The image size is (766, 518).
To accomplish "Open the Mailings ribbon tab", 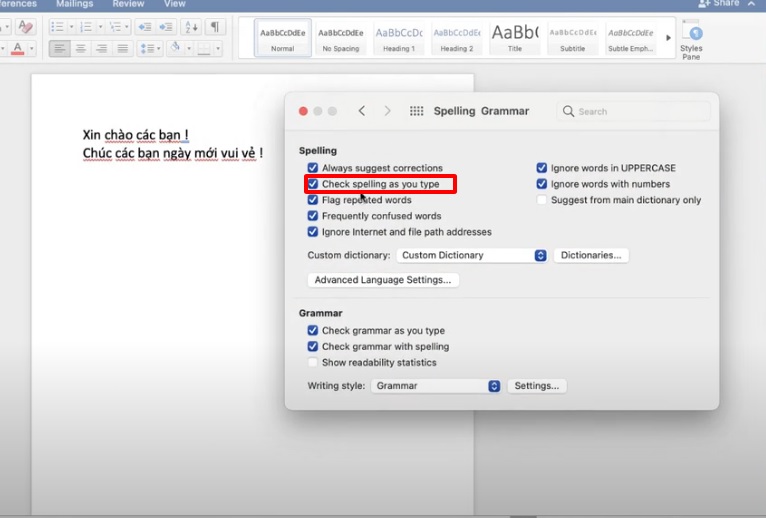I will [x=74, y=4].
